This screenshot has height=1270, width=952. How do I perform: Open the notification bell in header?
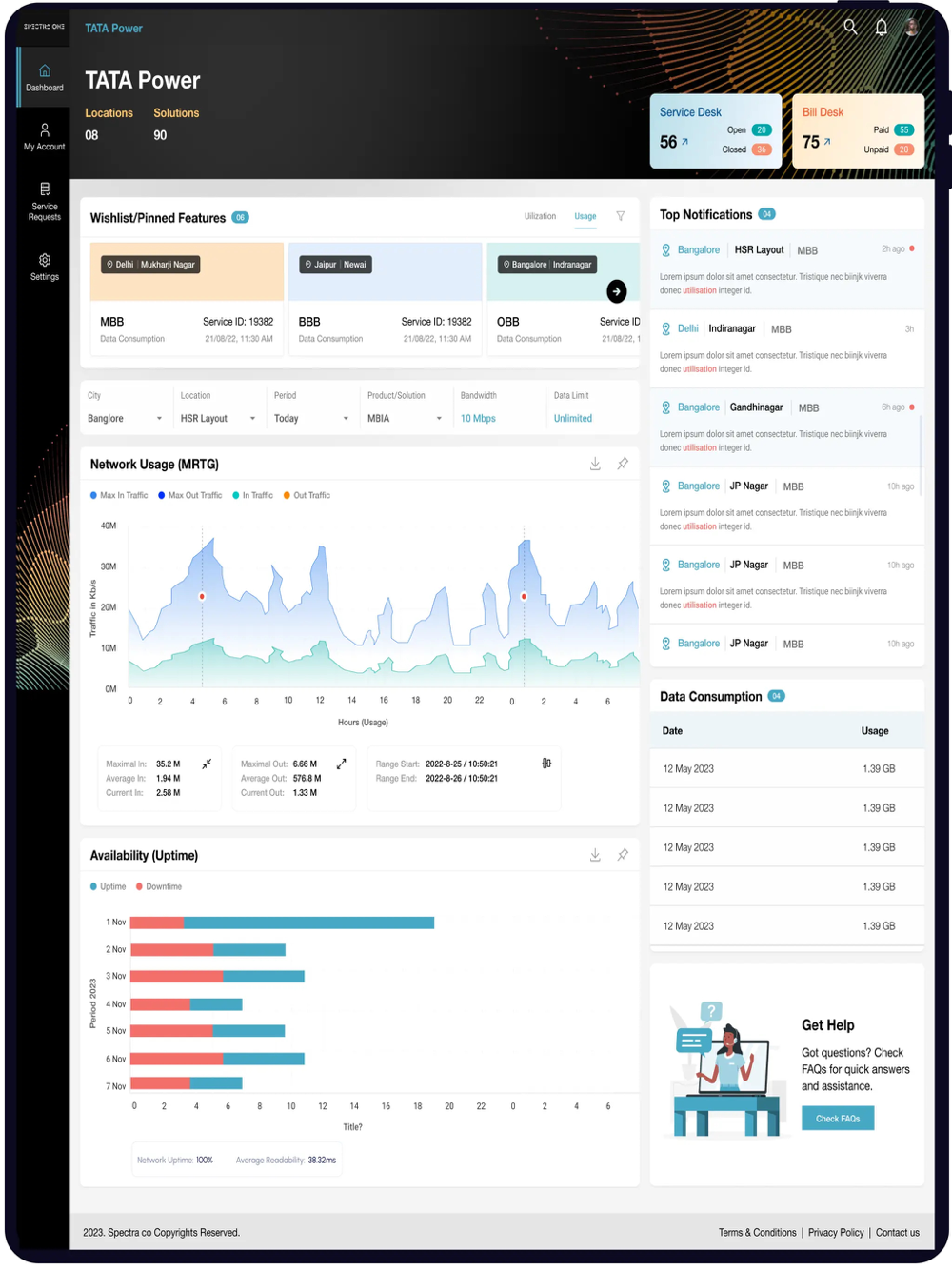click(x=882, y=27)
